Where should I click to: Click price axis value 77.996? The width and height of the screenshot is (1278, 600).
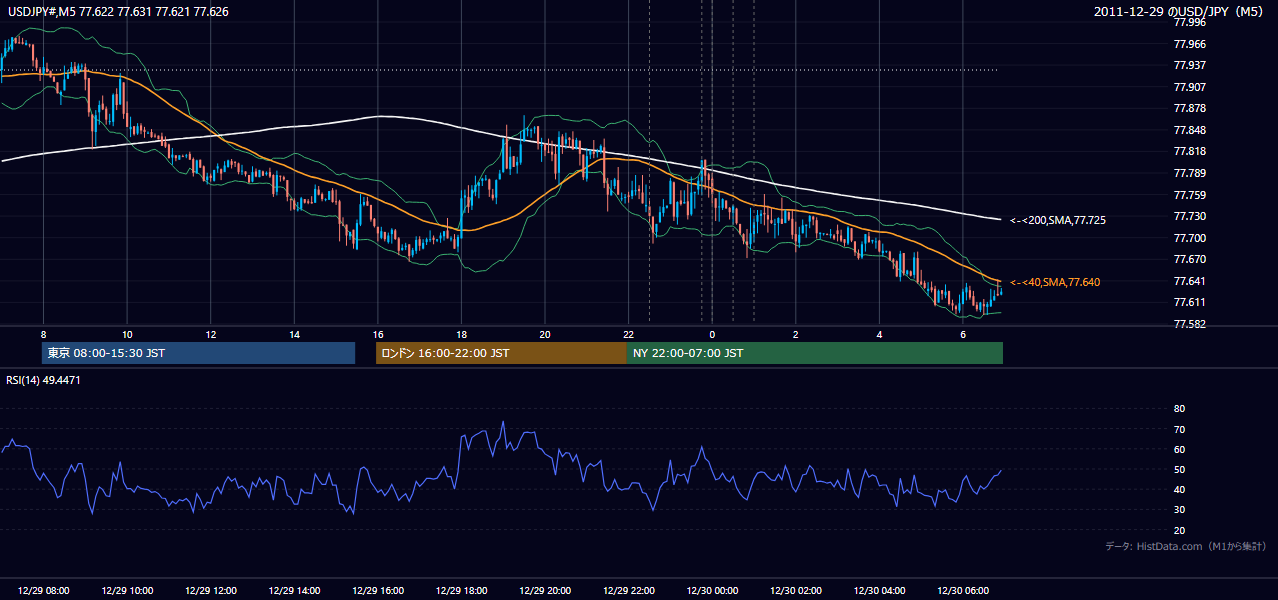coord(1189,22)
